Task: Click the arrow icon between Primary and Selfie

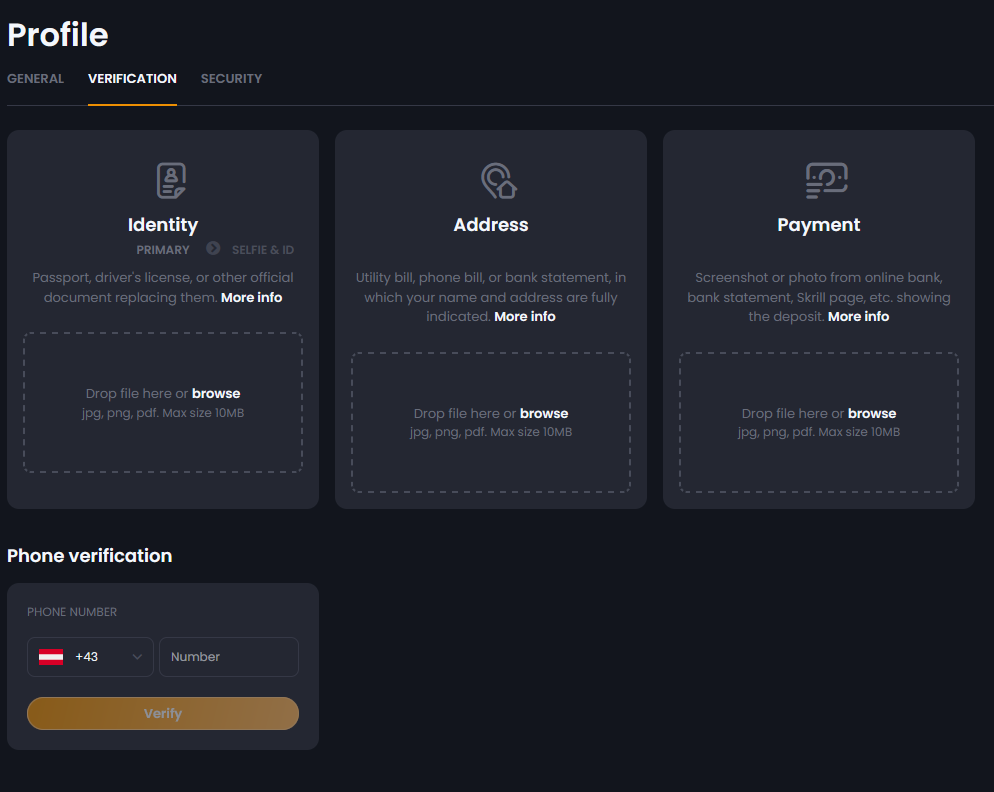Action: point(213,248)
